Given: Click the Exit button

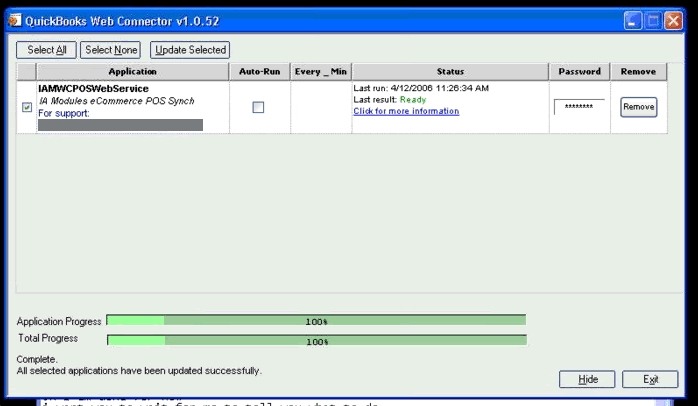Looking at the screenshot, I should coord(650,379).
